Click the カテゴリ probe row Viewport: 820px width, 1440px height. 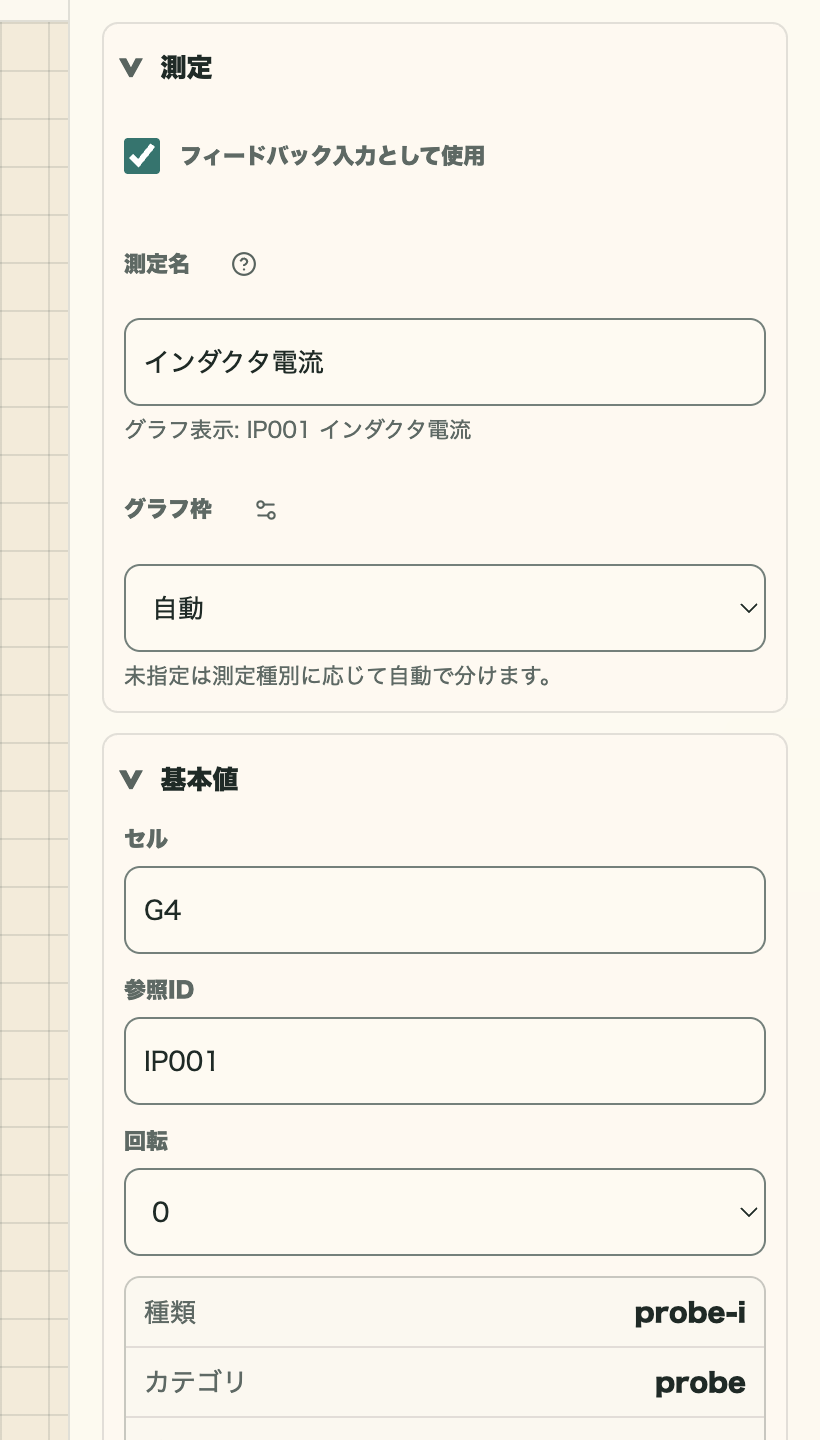click(x=445, y=1383)
